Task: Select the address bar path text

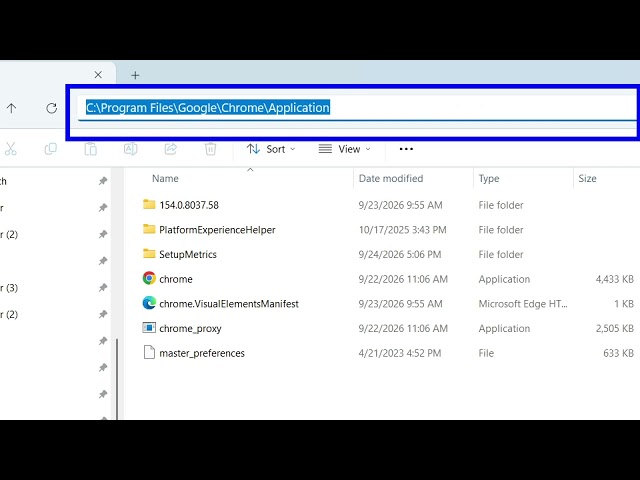Action: [x=208, y=108]
